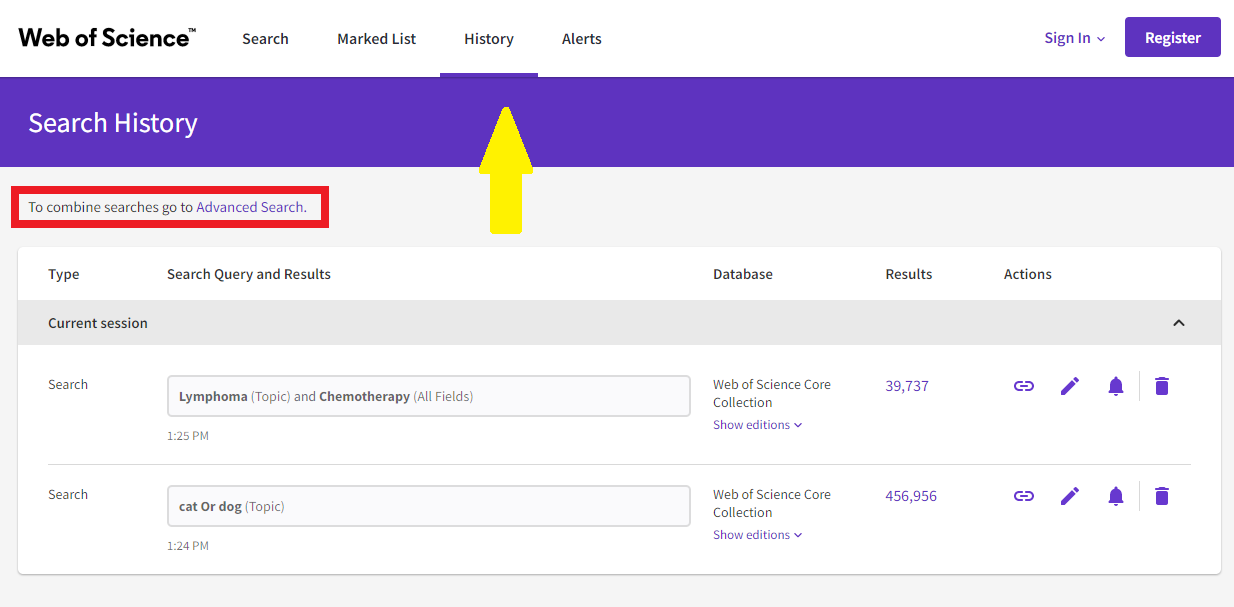Select the Results column header
Screen dimensions: 1234x607
[909, 274]
